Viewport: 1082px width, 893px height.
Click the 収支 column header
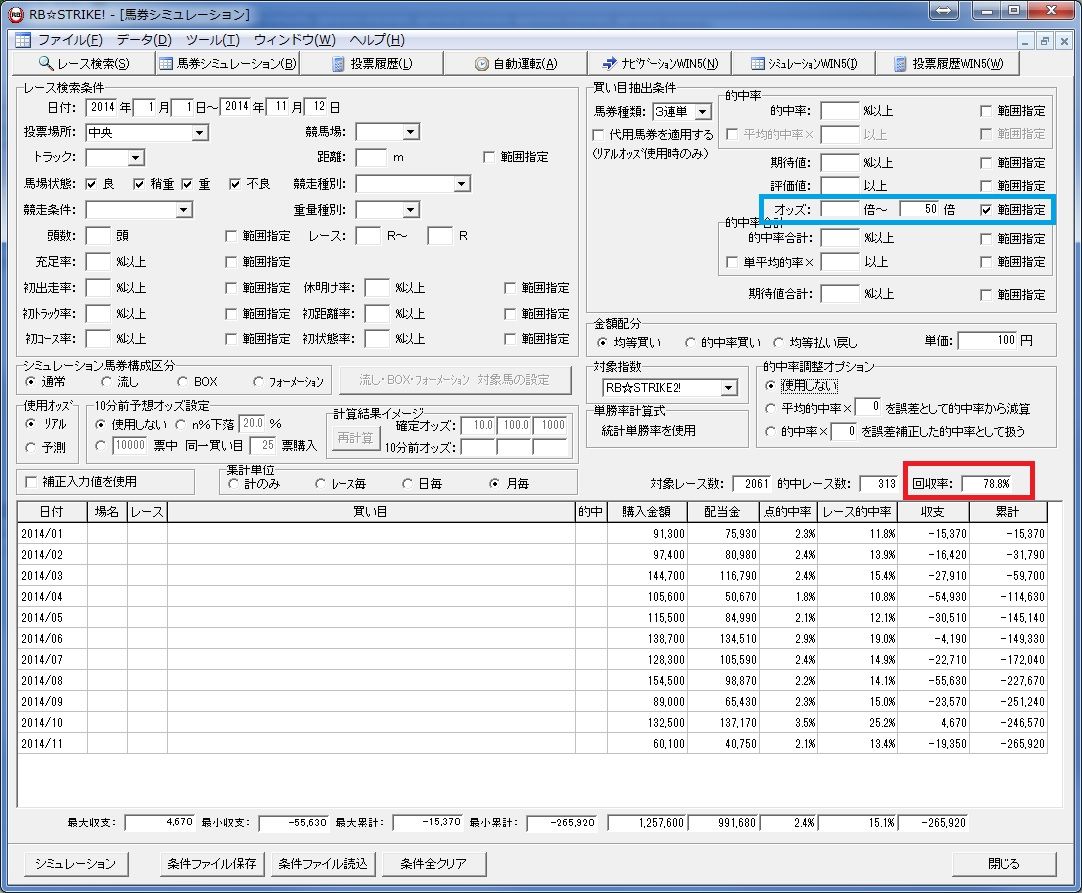[x=934, y=512]
